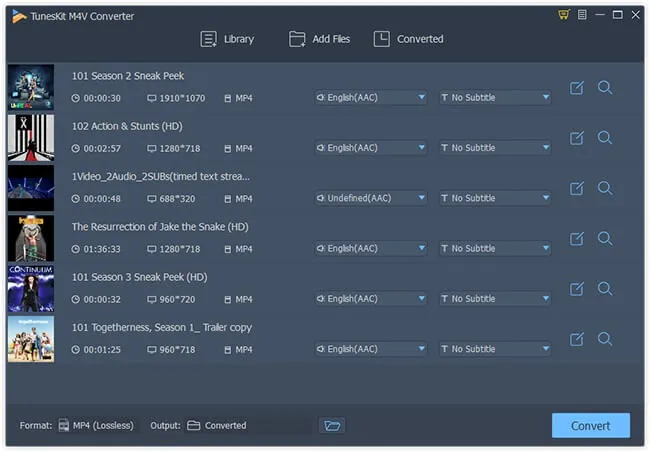Click edit icon for 101 Season 2 Sneak Peek

(576, 88)
